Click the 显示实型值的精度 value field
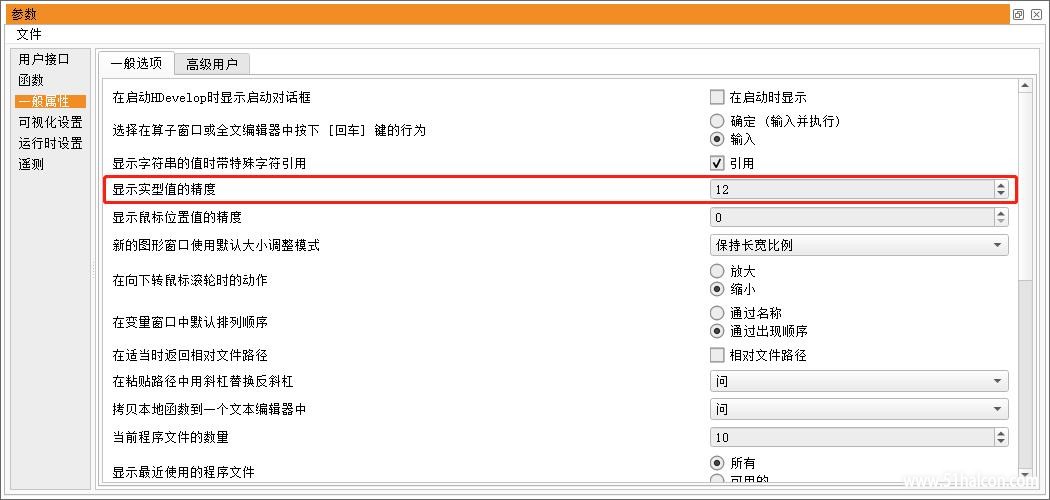1050x500 pixels. [x=852, y=189]
